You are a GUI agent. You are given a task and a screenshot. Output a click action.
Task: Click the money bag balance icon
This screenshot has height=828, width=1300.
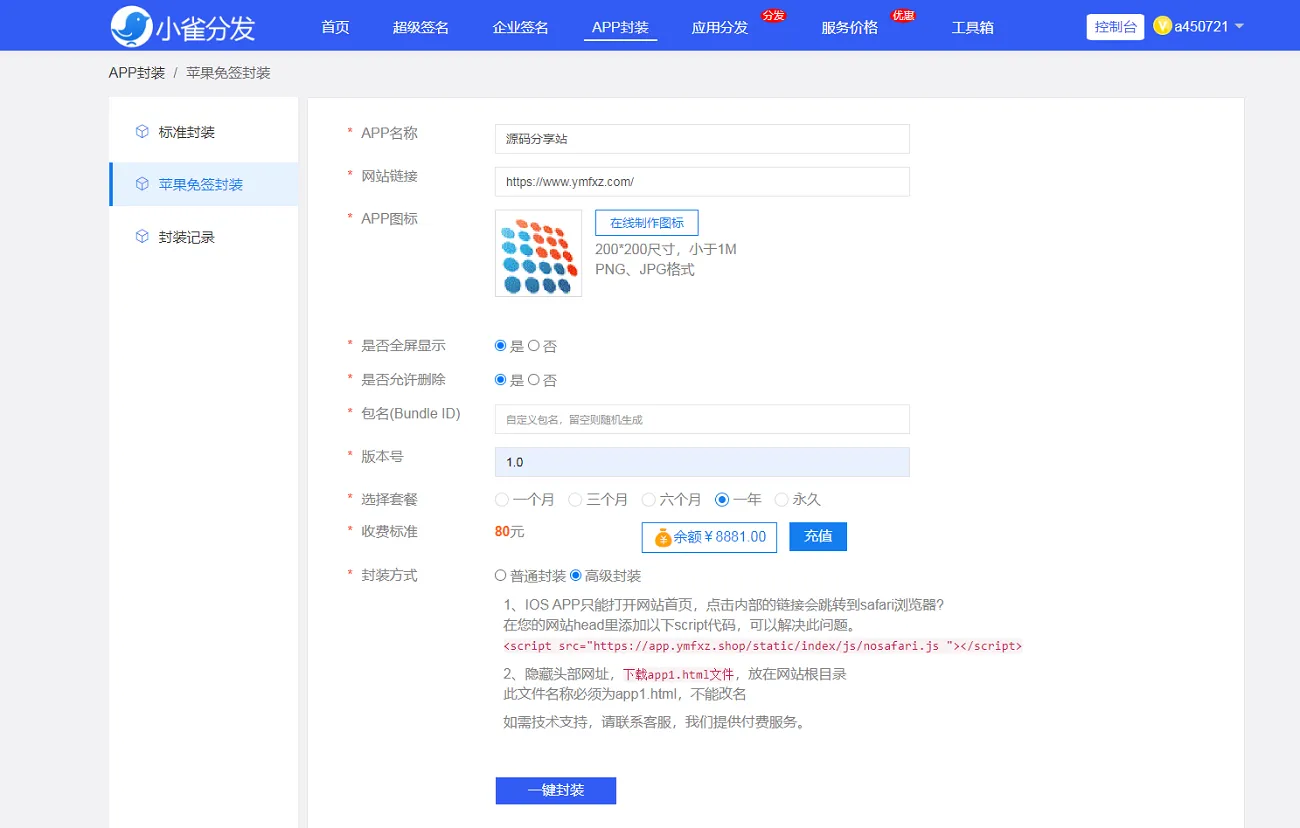point(663,537)
